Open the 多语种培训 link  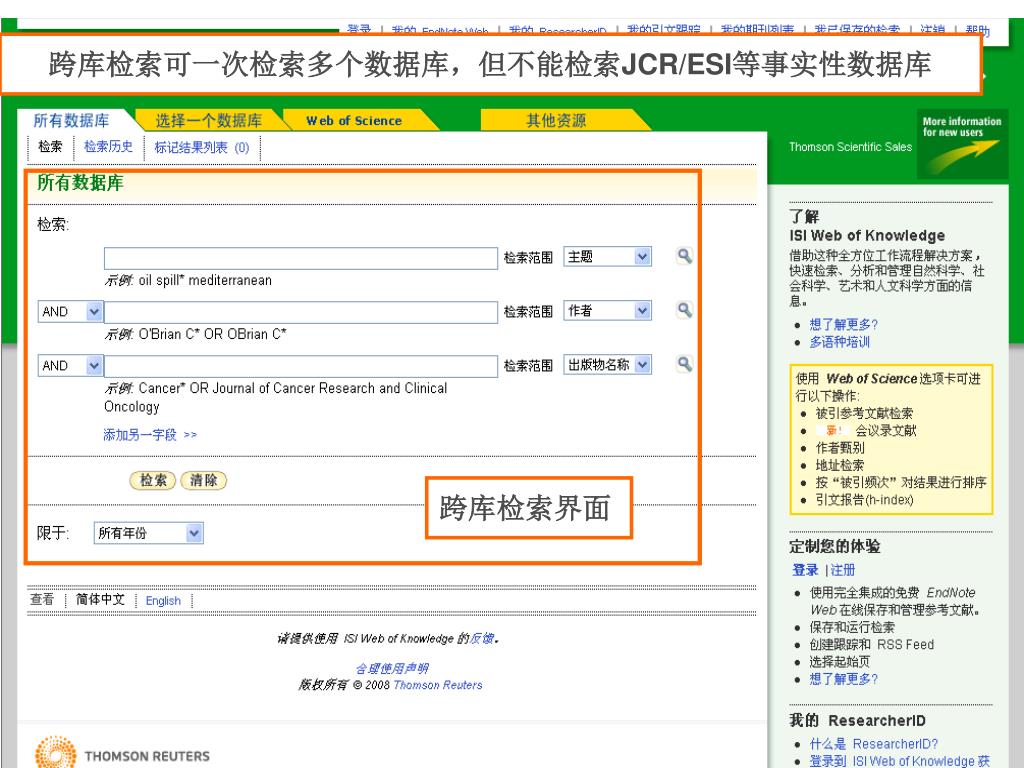839,342
